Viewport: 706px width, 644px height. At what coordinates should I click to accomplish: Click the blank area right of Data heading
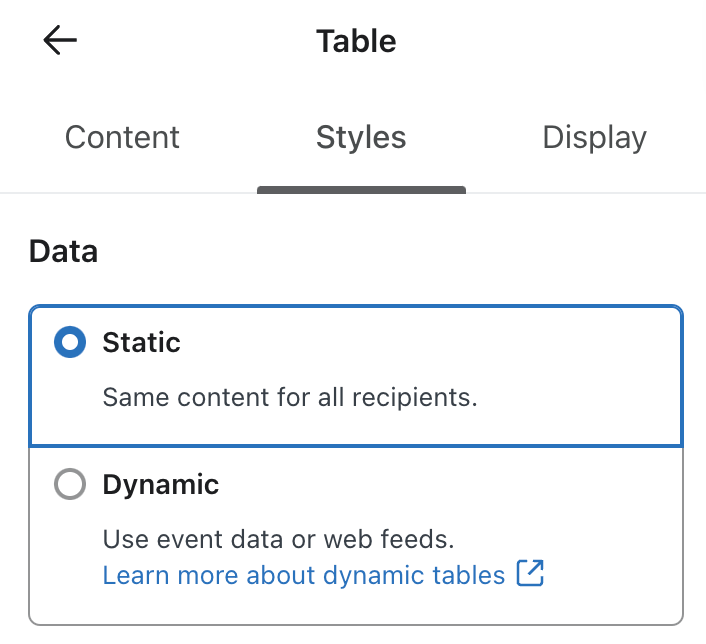[x=400, y=251]
